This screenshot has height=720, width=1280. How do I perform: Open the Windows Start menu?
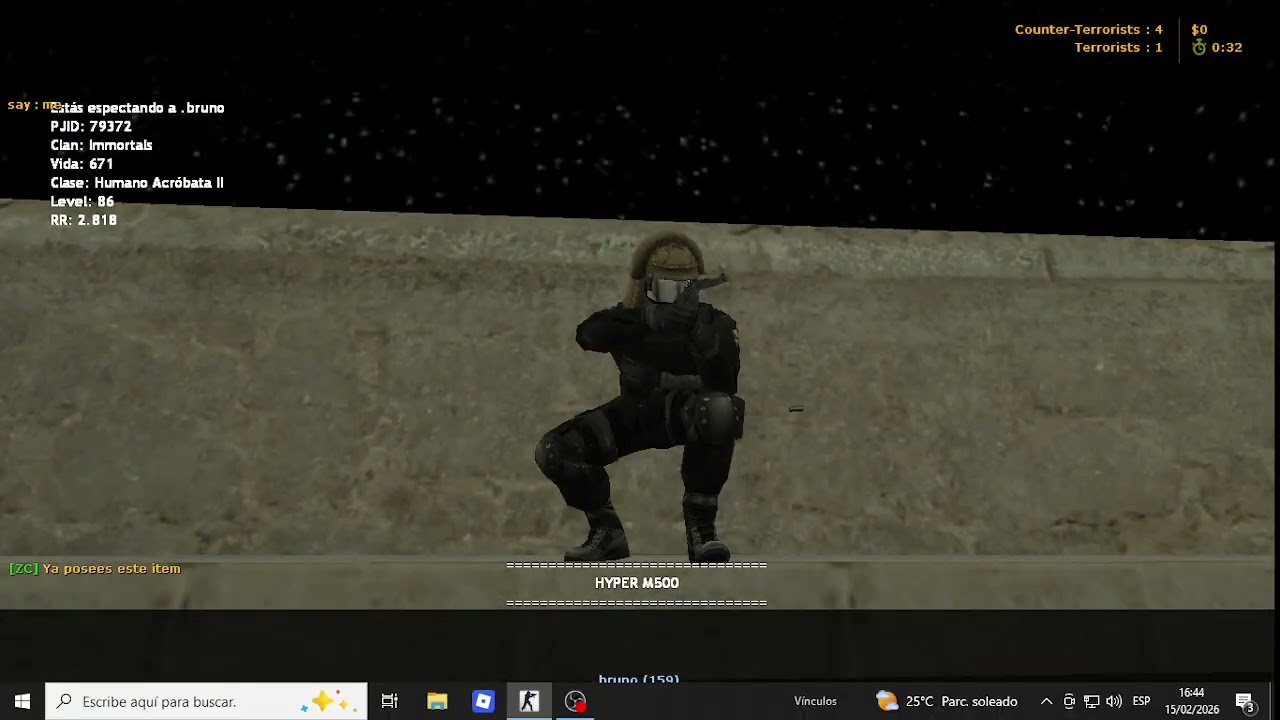[22, 701]
